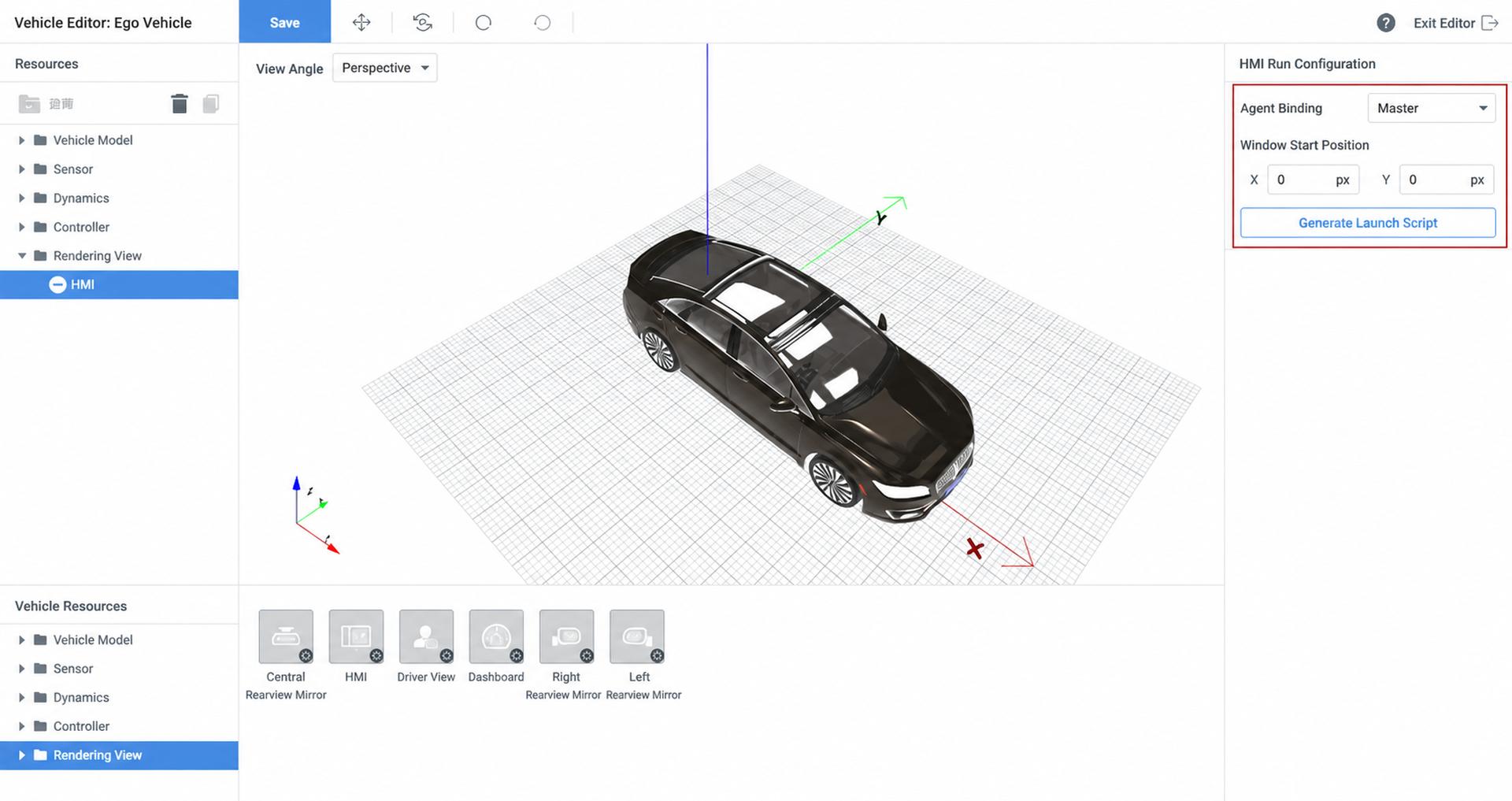Expand Controller folder in Resources
The image size is (1512, 801).
pos(22,227)
